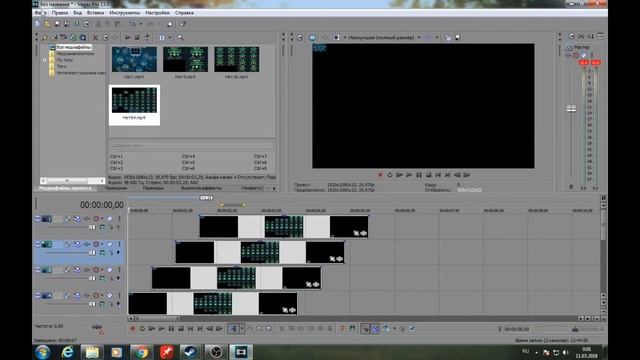Image resolution: width=640 pixels, height=360 pixels.
Task: Switch to the Видеоэффекты tab
Action: 201,188
